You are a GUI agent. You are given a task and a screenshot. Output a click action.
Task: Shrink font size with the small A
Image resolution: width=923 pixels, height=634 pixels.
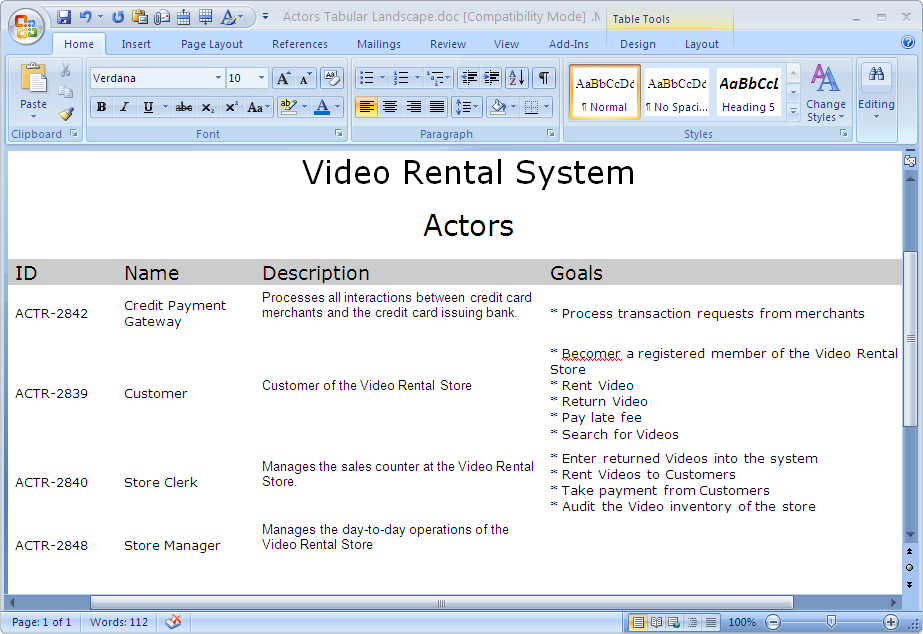tap(305, 78)
